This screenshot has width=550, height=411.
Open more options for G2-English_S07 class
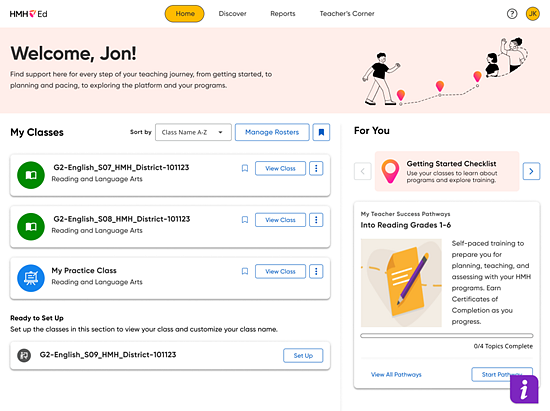click(316, 168)
